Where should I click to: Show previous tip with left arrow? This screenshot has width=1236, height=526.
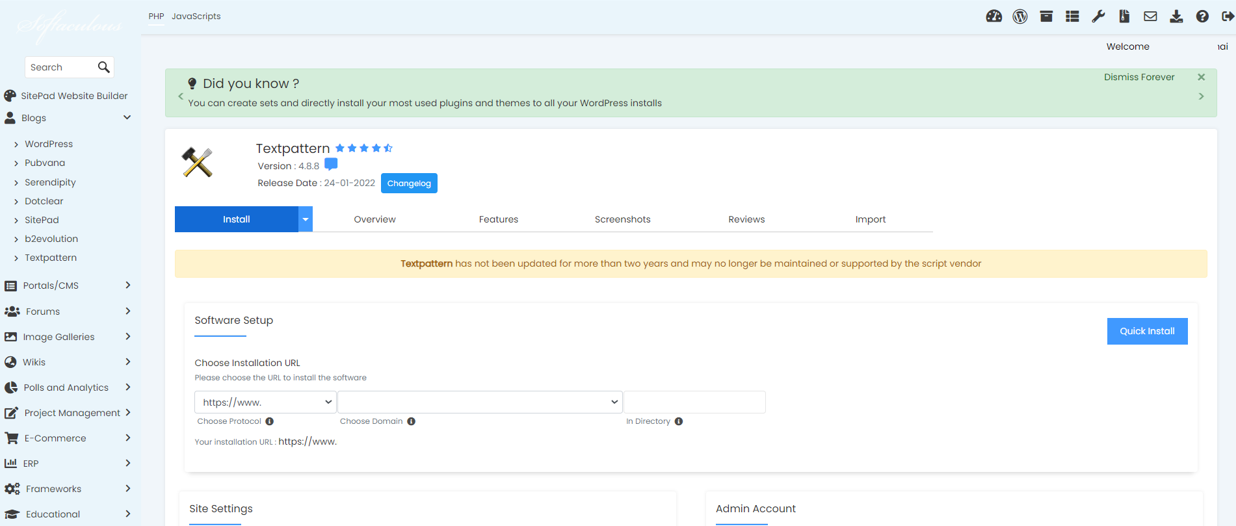(x=181, y=97)
